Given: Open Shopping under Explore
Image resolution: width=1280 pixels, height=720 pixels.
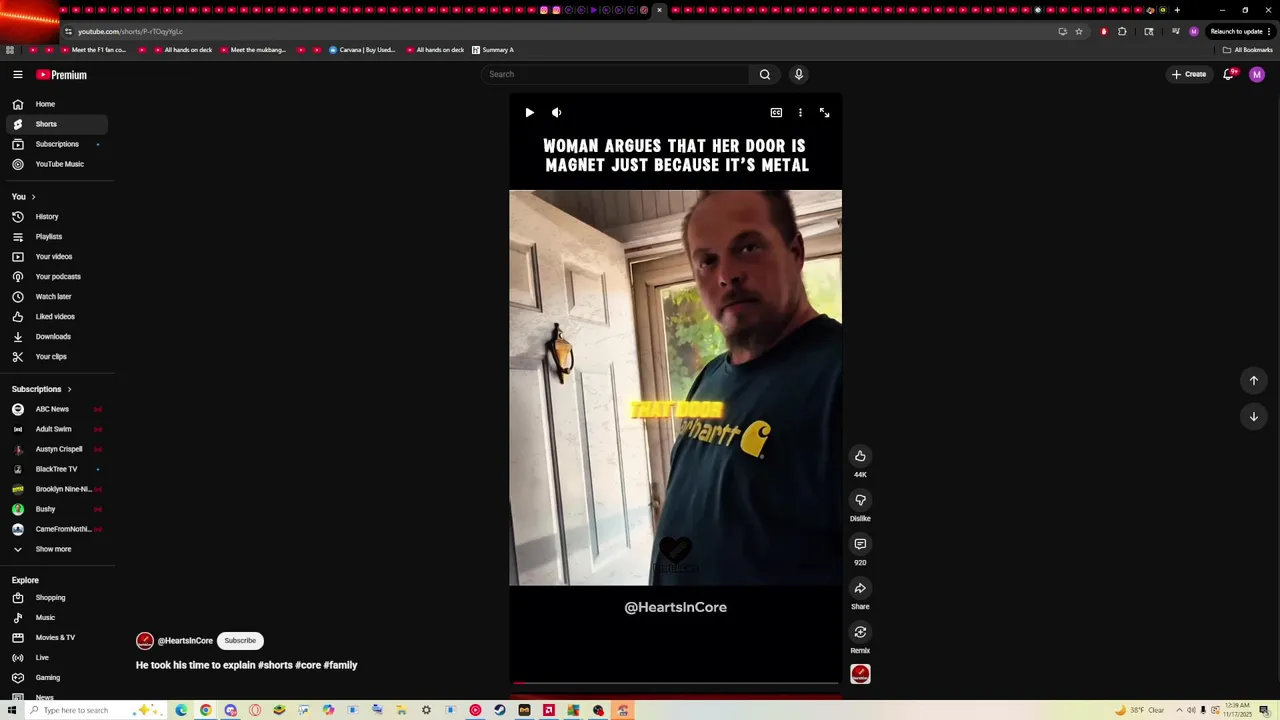Looking at the screenshot, I should (57, 598).
